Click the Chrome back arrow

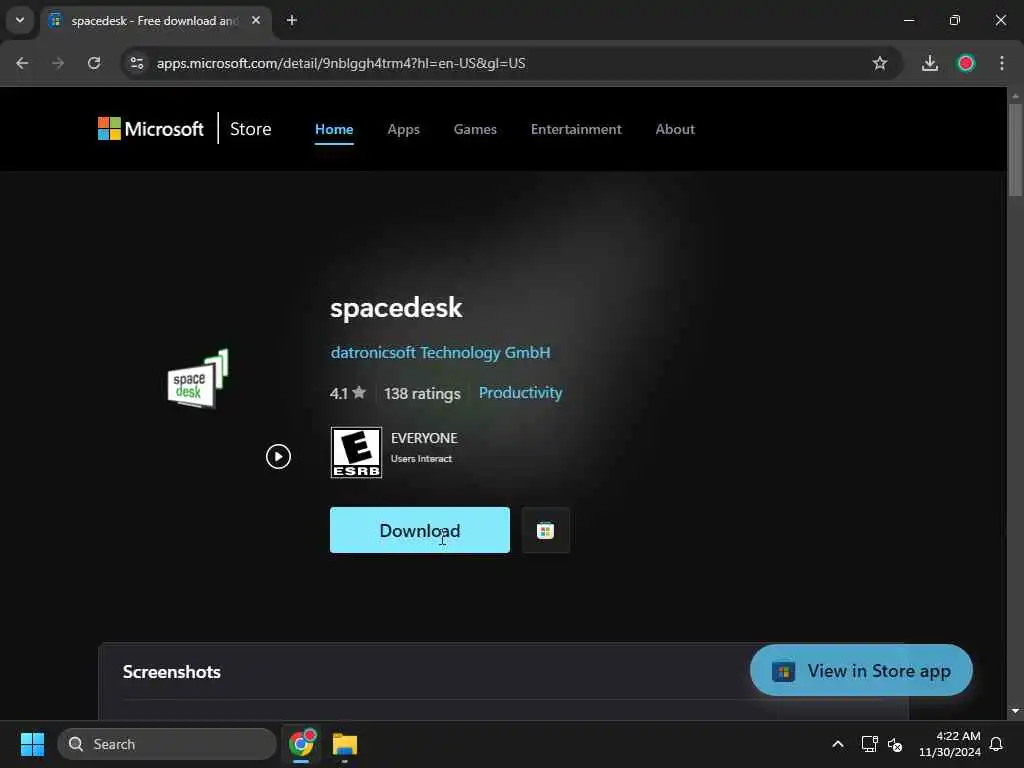(x=22, y=63)
